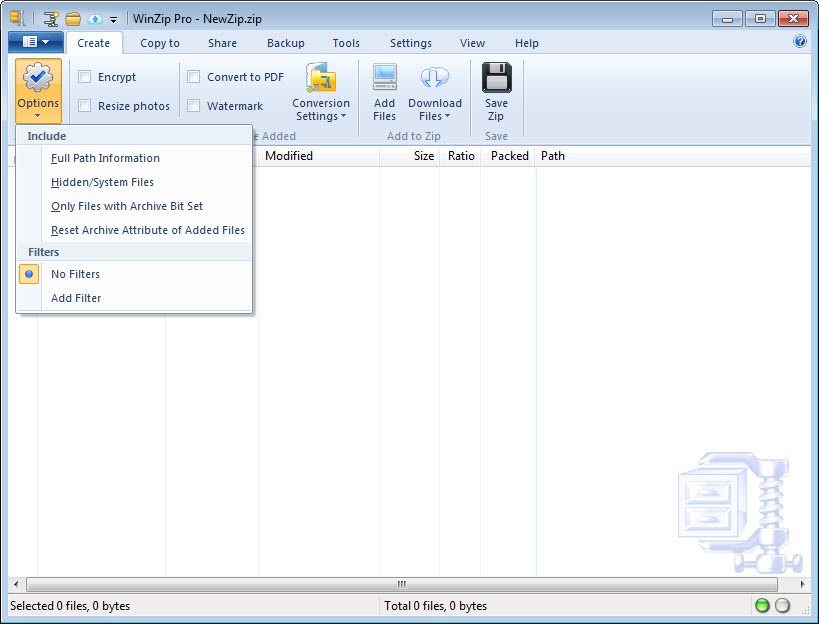Sort by the Modified column header

pos(319,156)
